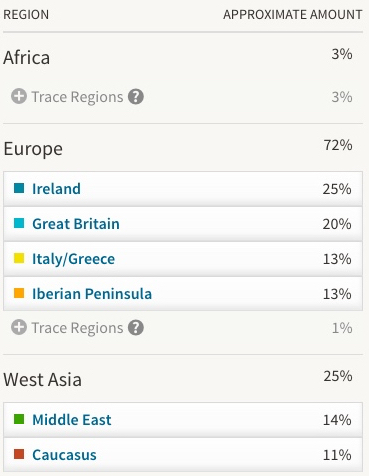Open help icon beside Europe Trace Regions
This screenshot has width=369, height=476.
[x=136, y=328]
